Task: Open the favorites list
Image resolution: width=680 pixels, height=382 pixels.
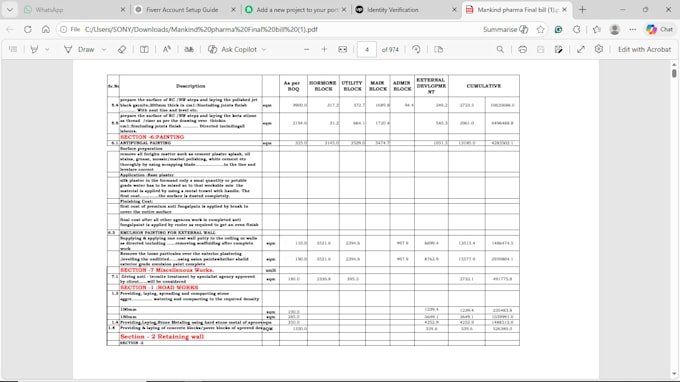Action: [x=597, y=29]
